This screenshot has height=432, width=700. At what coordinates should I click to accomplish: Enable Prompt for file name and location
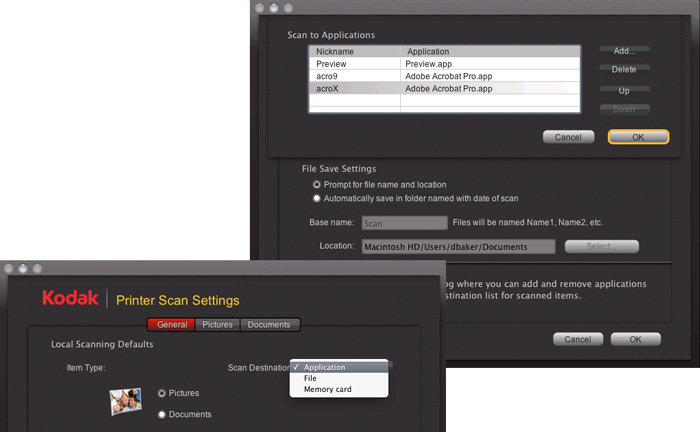tap(317, 185)
